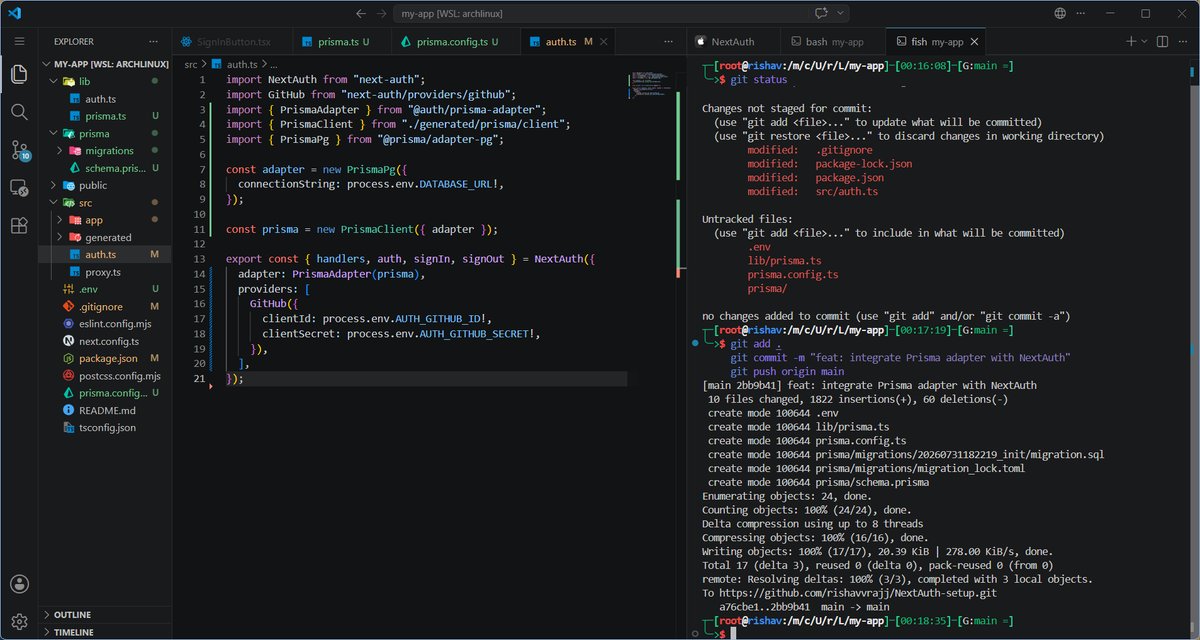The image size is (1200, 640).
Task: Open the hamburger application menu
Action: tap(19, 42)
